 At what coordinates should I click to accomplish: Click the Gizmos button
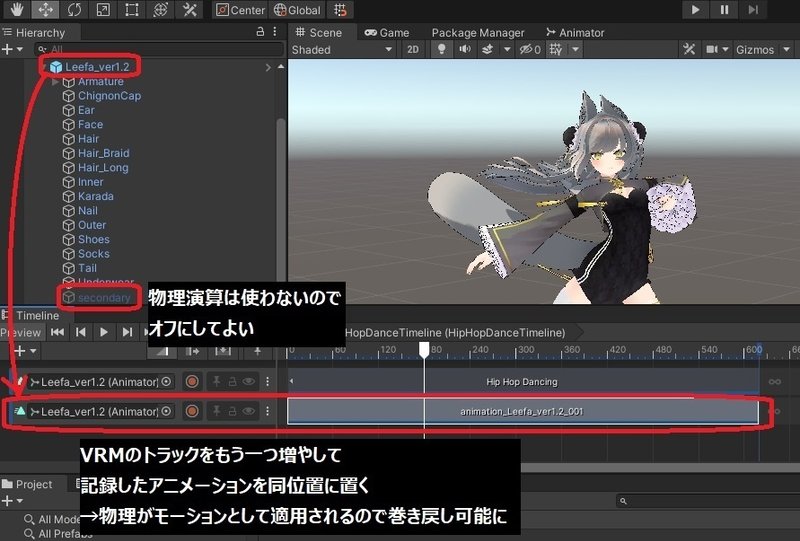pyautogui.click(x=755, y=50)
